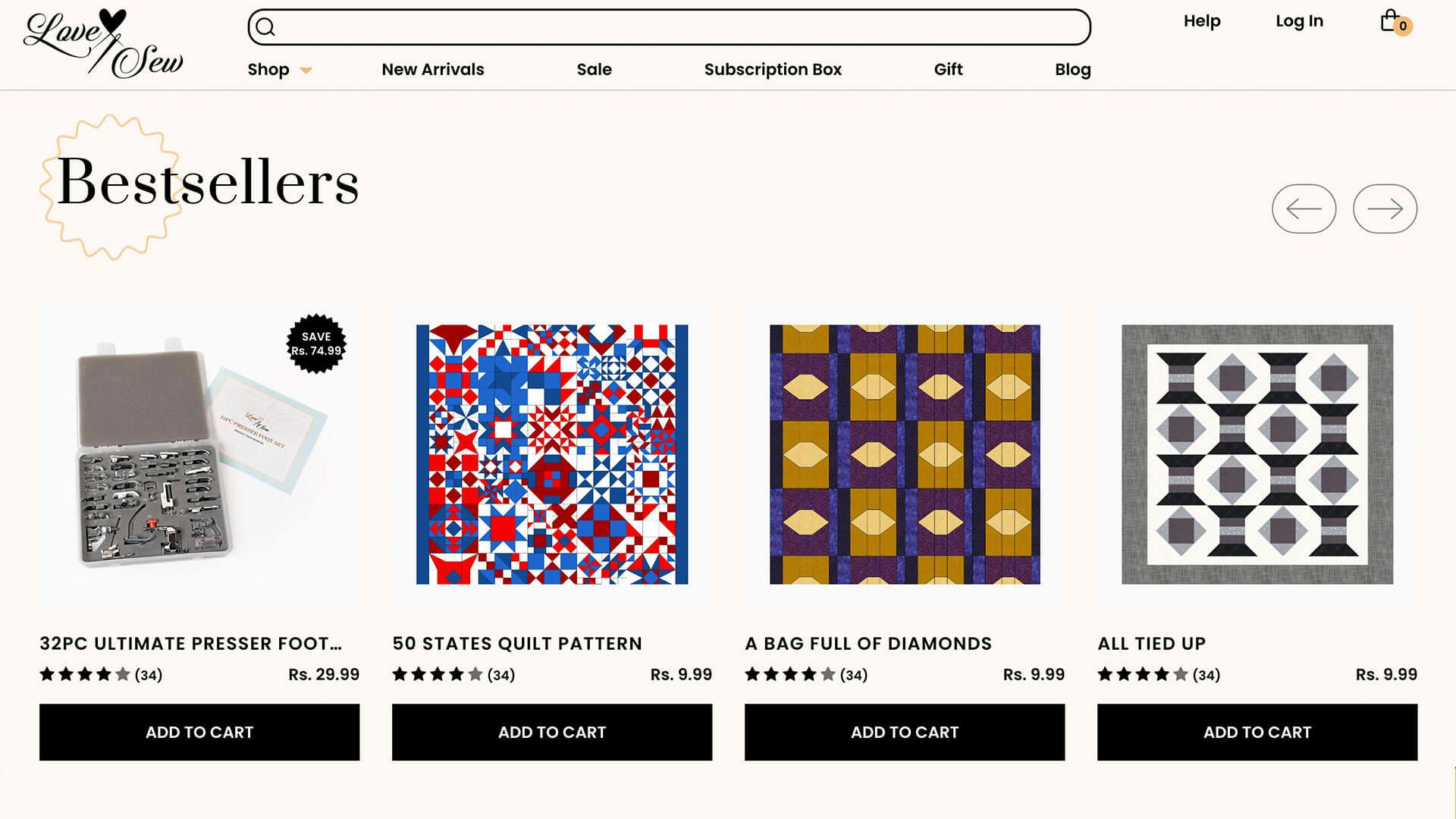
Task: Click the Save Rs. 74.99 badge
Action: [316, 344]
